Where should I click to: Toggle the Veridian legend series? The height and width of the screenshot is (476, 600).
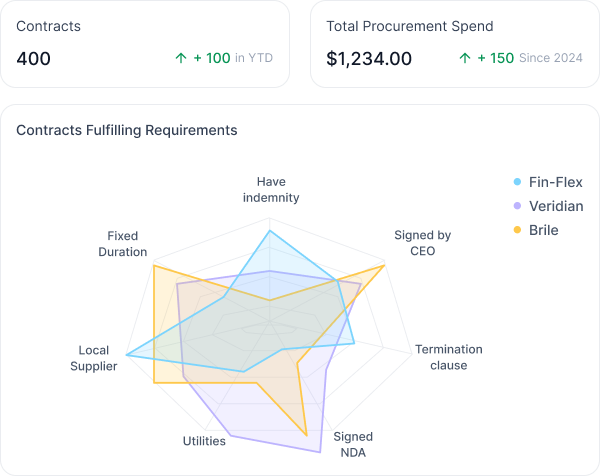555,206
